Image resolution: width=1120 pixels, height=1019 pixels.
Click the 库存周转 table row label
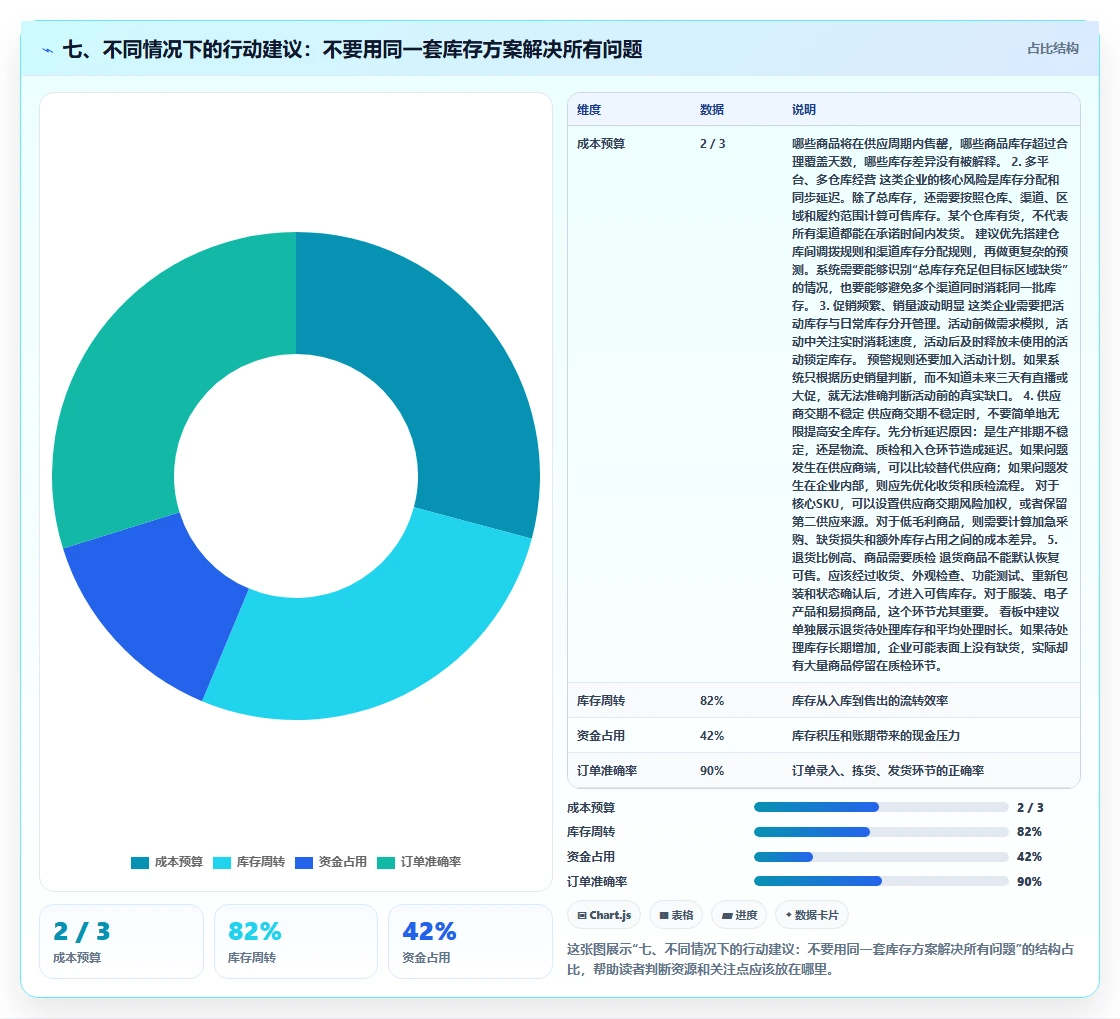pyautogui.click(x=601, y=701)
